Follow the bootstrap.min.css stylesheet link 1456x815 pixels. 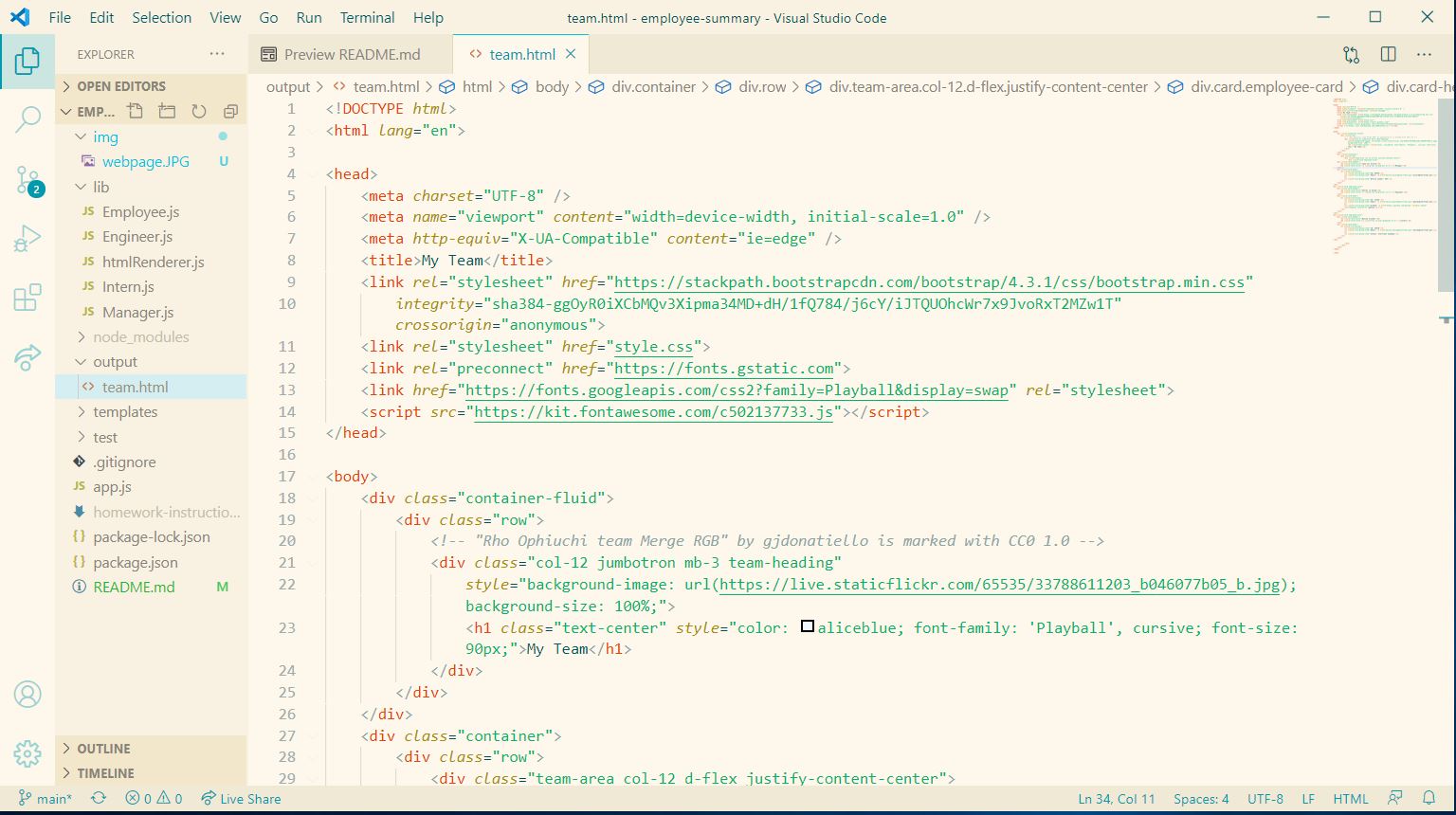point(929,281)
